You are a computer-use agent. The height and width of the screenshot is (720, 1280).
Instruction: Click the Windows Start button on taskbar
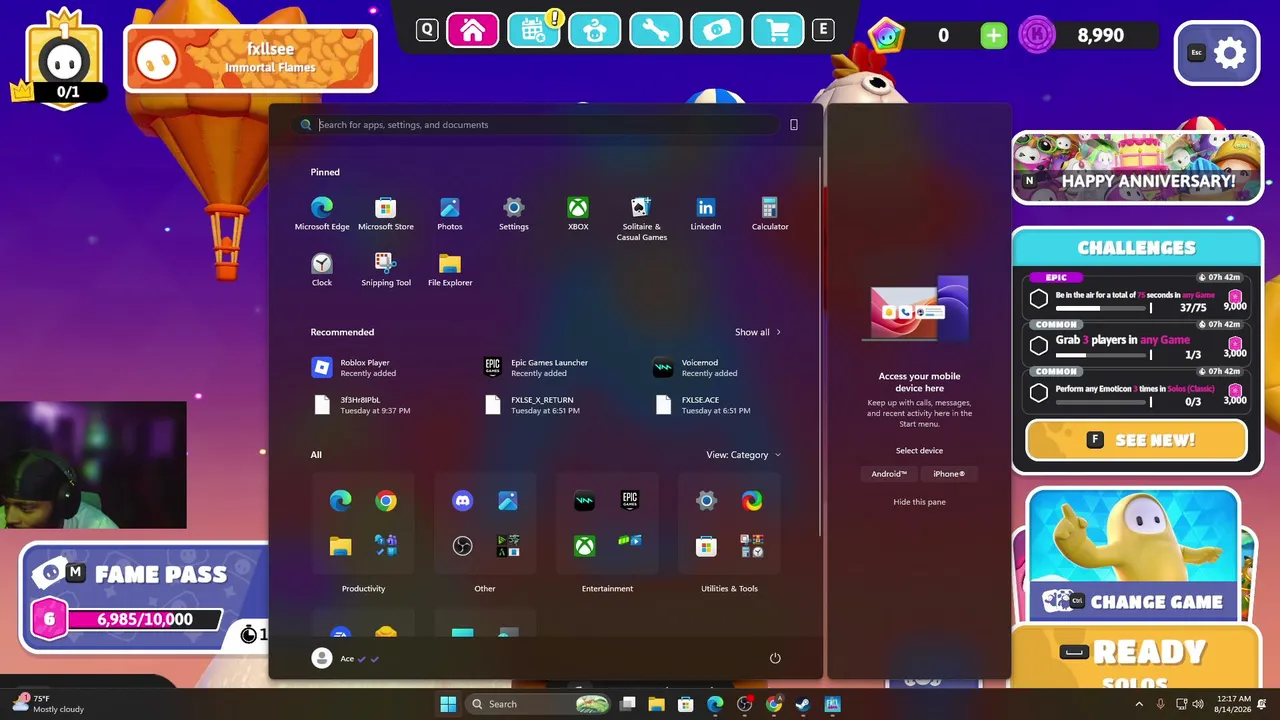(448, 704)
